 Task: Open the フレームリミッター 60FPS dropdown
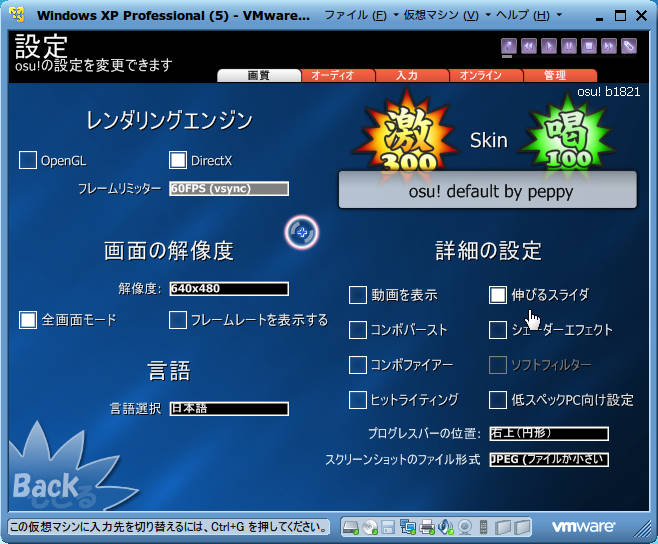(x=229, y=189)
